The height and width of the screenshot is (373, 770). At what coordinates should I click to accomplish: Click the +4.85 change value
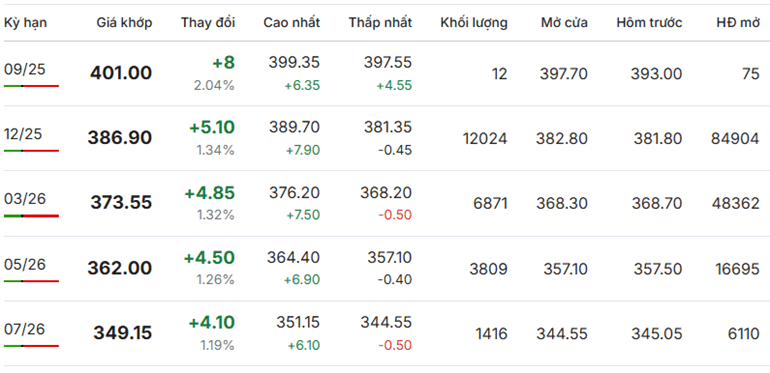210,193
